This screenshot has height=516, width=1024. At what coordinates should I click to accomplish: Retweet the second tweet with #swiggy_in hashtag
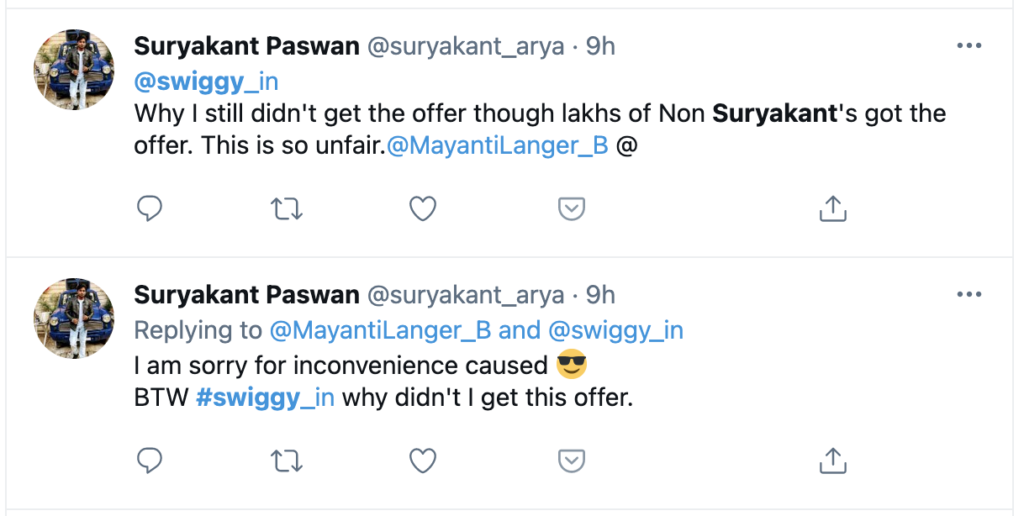coord(287,459)
